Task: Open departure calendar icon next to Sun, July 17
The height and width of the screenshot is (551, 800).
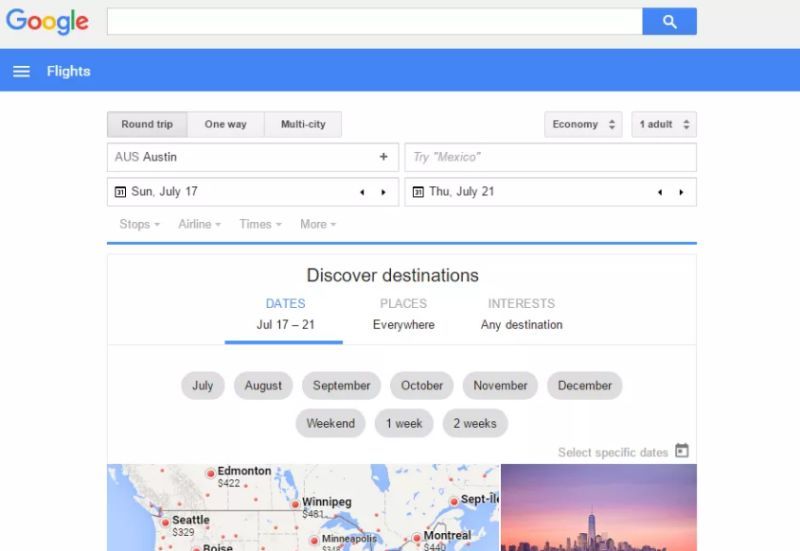Action: tap(120, 192)
